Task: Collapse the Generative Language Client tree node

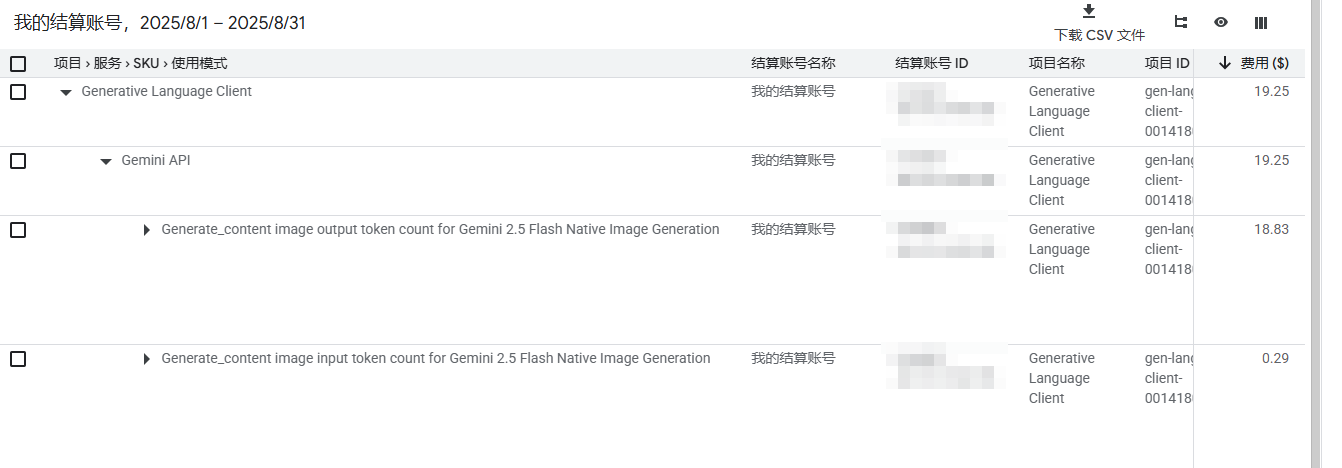Action: point(66,92)
